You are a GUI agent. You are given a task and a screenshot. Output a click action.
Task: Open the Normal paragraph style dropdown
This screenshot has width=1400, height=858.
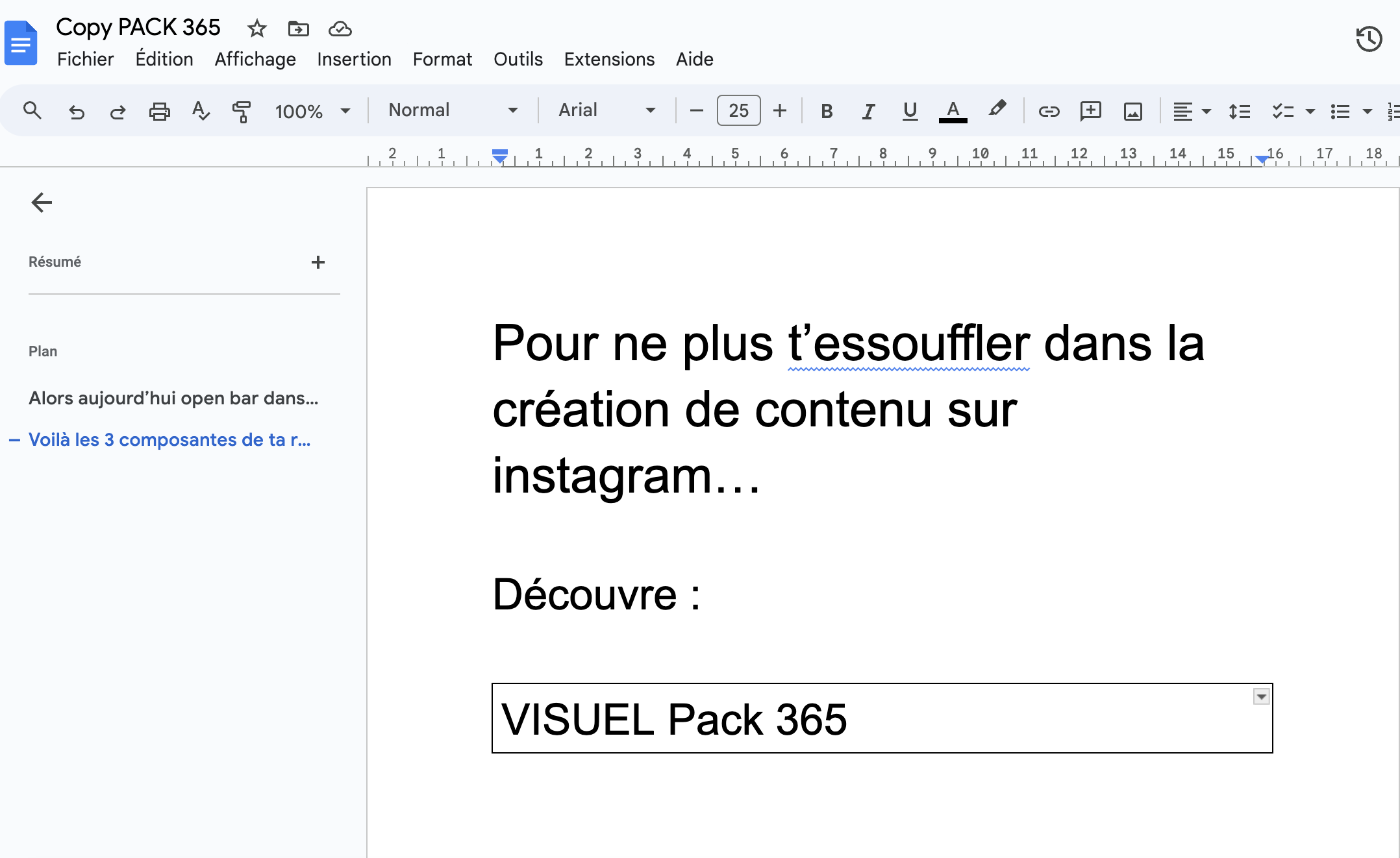point(453,110)
